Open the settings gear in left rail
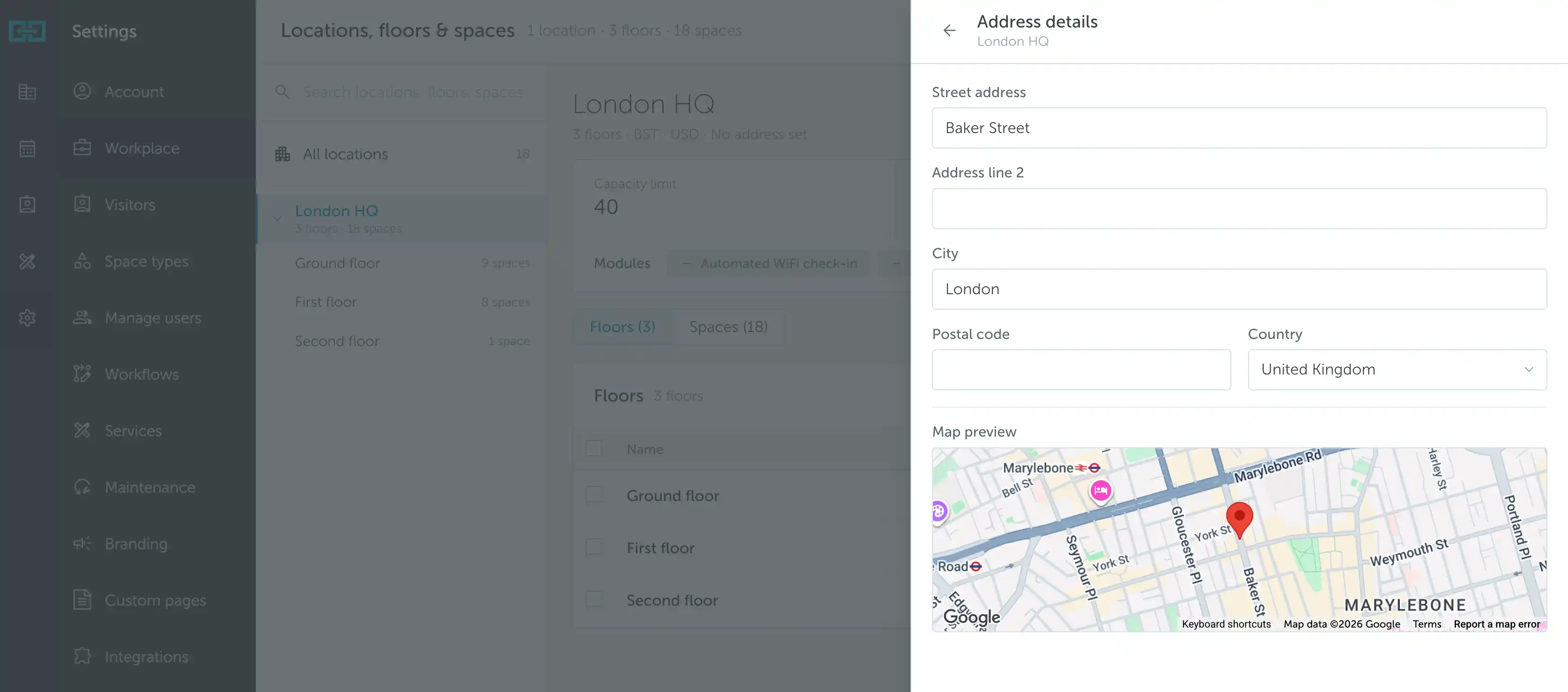Viewport: 1568px width, 692px height. tap(28, 317)
